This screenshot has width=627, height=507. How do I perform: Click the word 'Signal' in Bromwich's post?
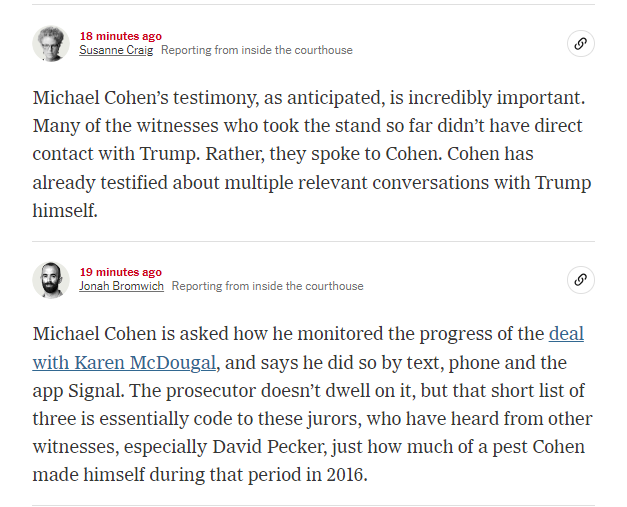point(94,391)
